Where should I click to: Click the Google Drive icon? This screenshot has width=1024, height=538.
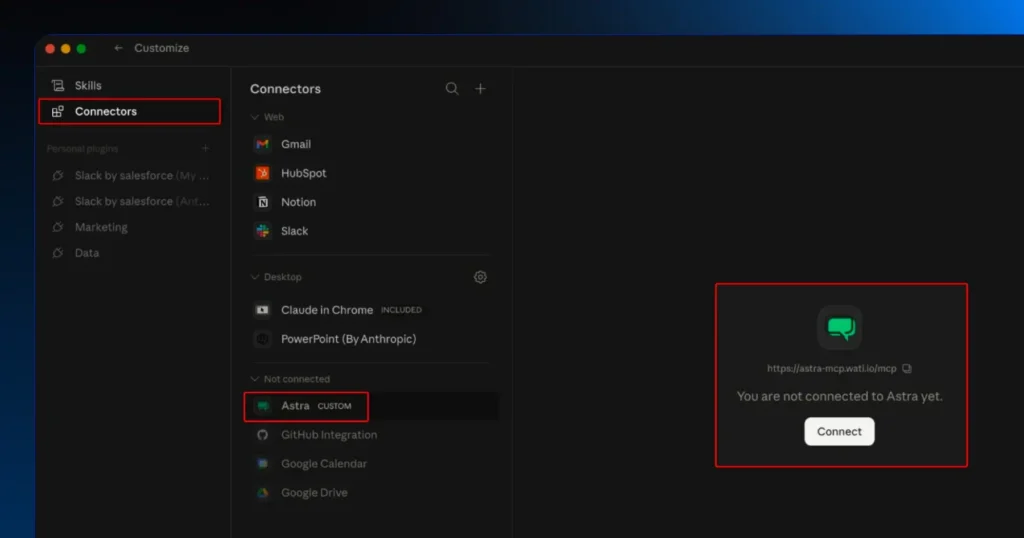(x=263, y=493)
